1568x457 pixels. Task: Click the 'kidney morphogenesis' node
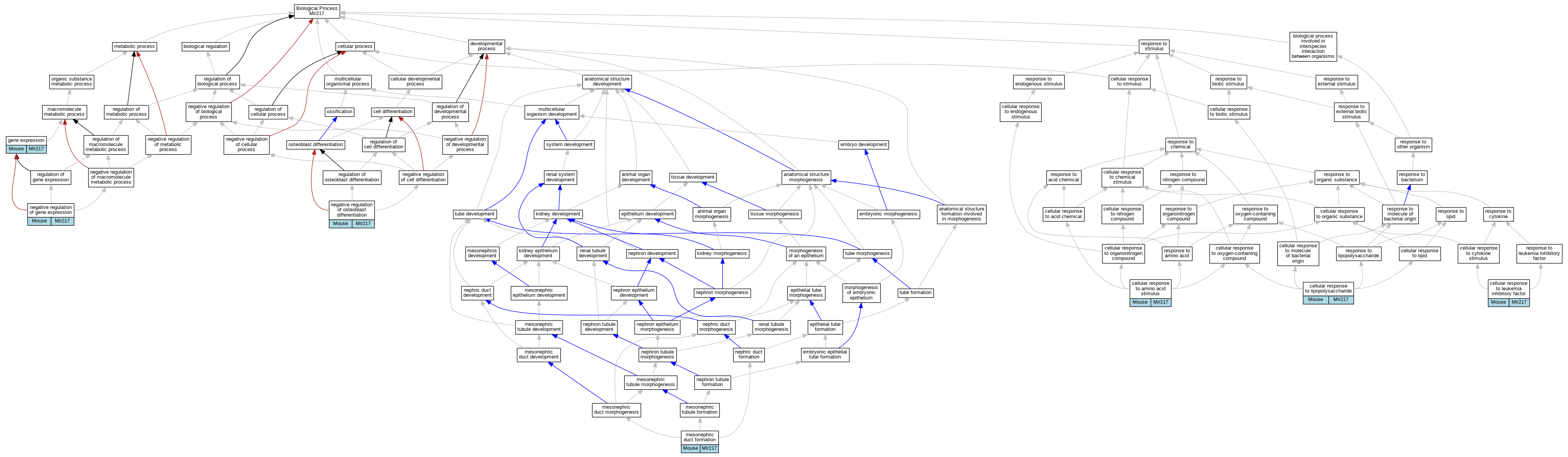(x=722, y=254)
